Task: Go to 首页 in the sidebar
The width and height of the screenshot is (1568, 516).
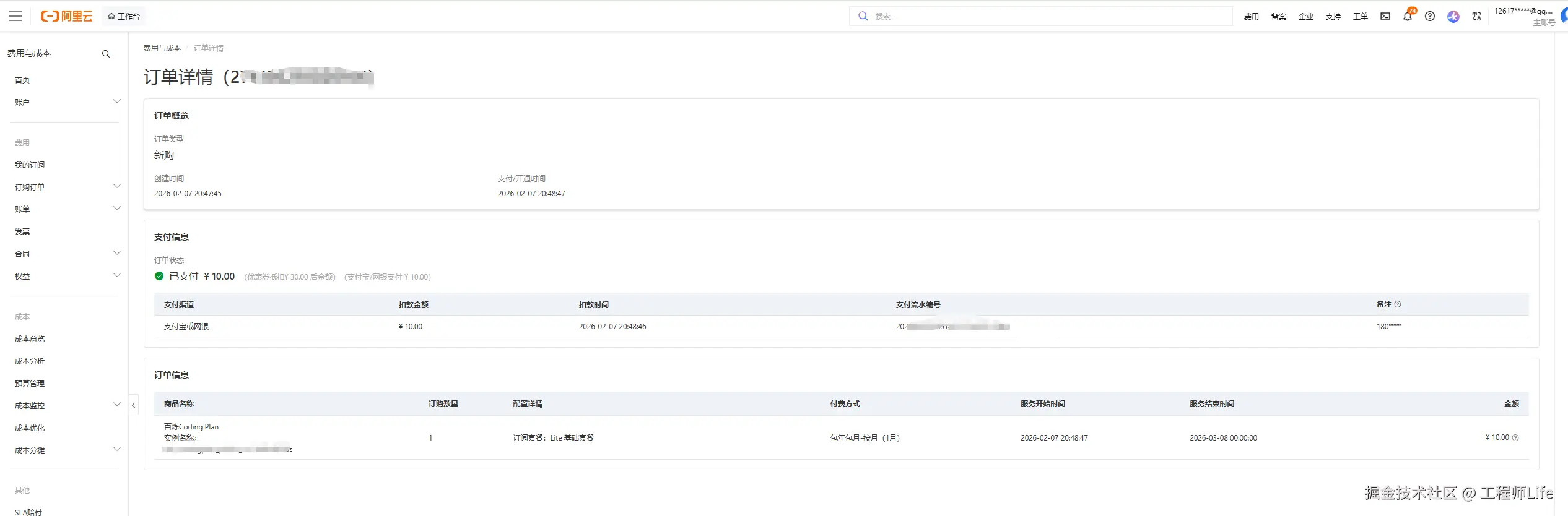Action: pos(22,80)
